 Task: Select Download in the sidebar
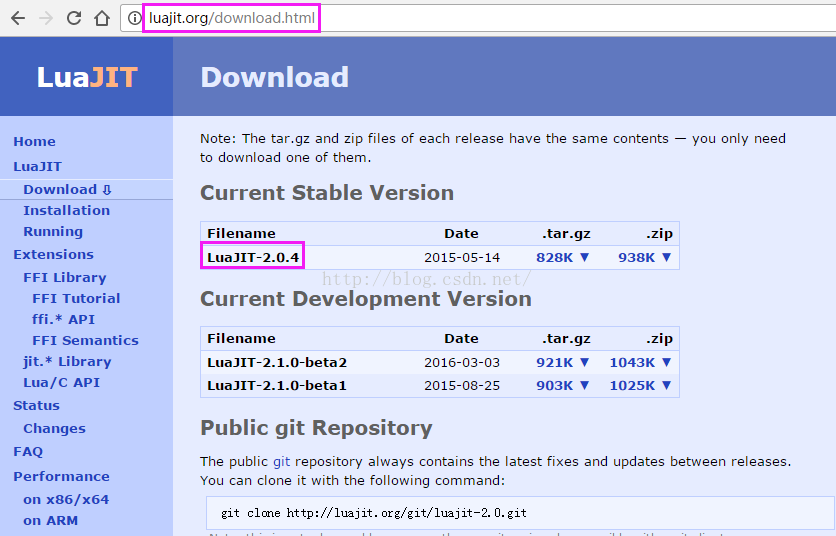click(x=67, y=189)
